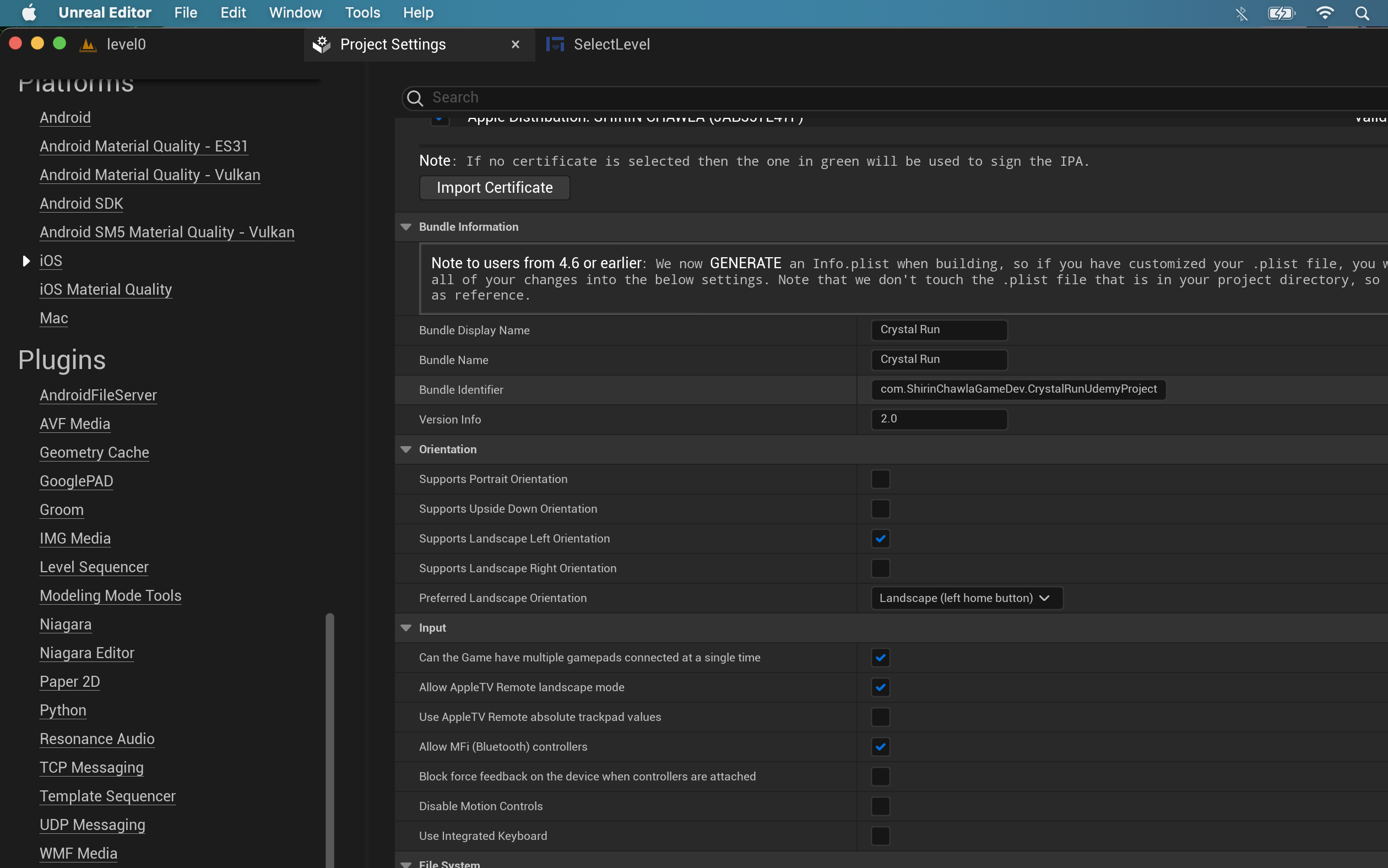Image resolution: width=1388 pixels, height=868 pixels.
Task: Open Modeling Mode Tools plugin settings
Action: pyautogui.click(x=111, y=596)
